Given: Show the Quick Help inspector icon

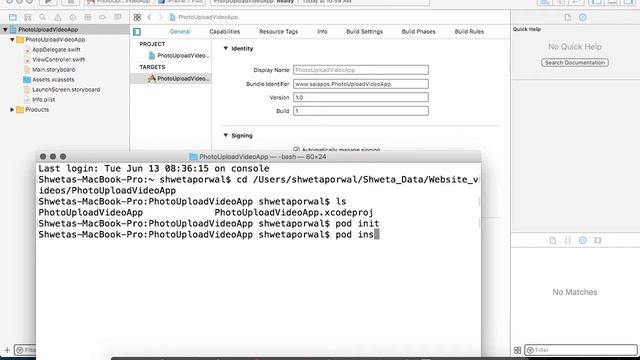Looking at the screenshot, I should pos(582,17).
